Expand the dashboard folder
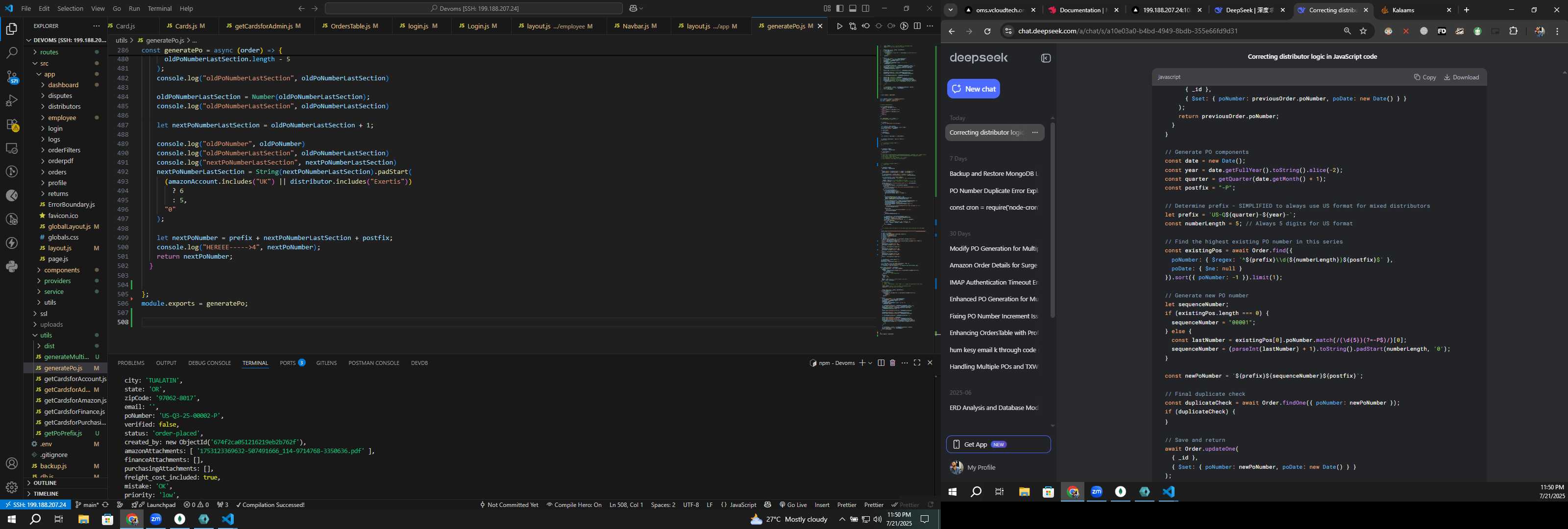1568x529 pixels. pos(63,85)
